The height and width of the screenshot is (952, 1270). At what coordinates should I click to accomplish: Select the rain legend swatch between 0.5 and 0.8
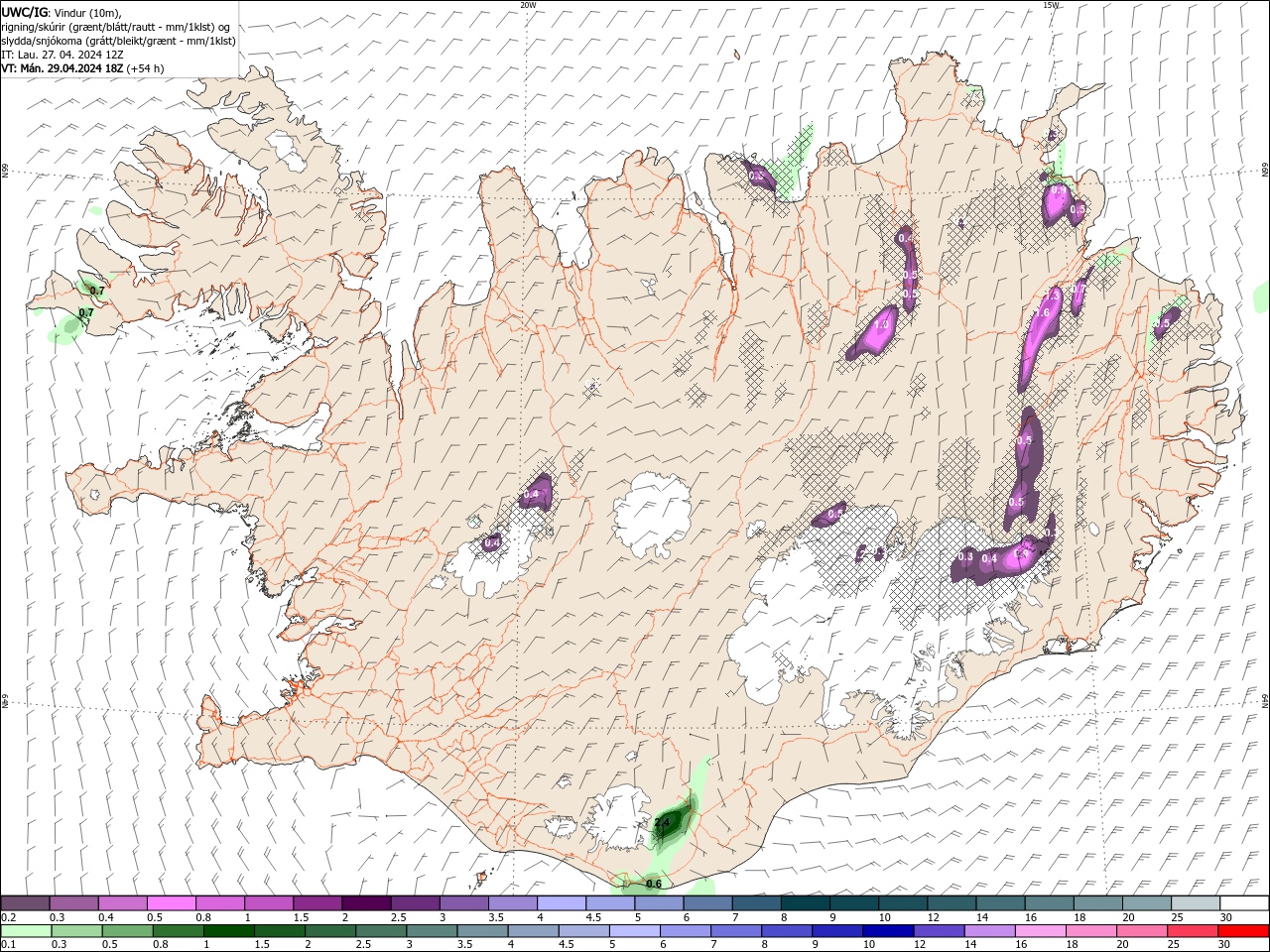click(126, 931)
